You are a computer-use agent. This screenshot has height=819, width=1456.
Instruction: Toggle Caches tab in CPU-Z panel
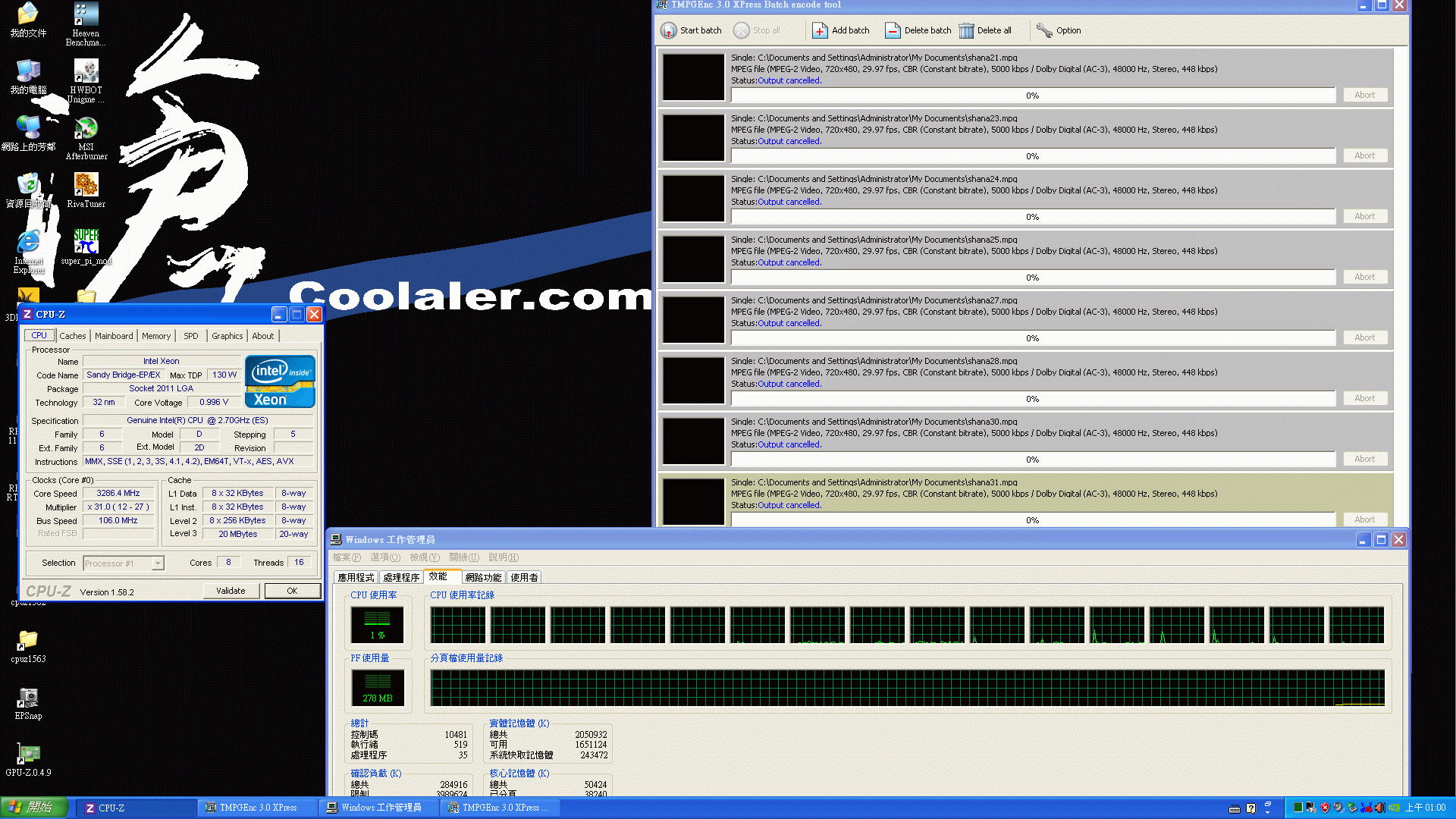coord(72,335)
